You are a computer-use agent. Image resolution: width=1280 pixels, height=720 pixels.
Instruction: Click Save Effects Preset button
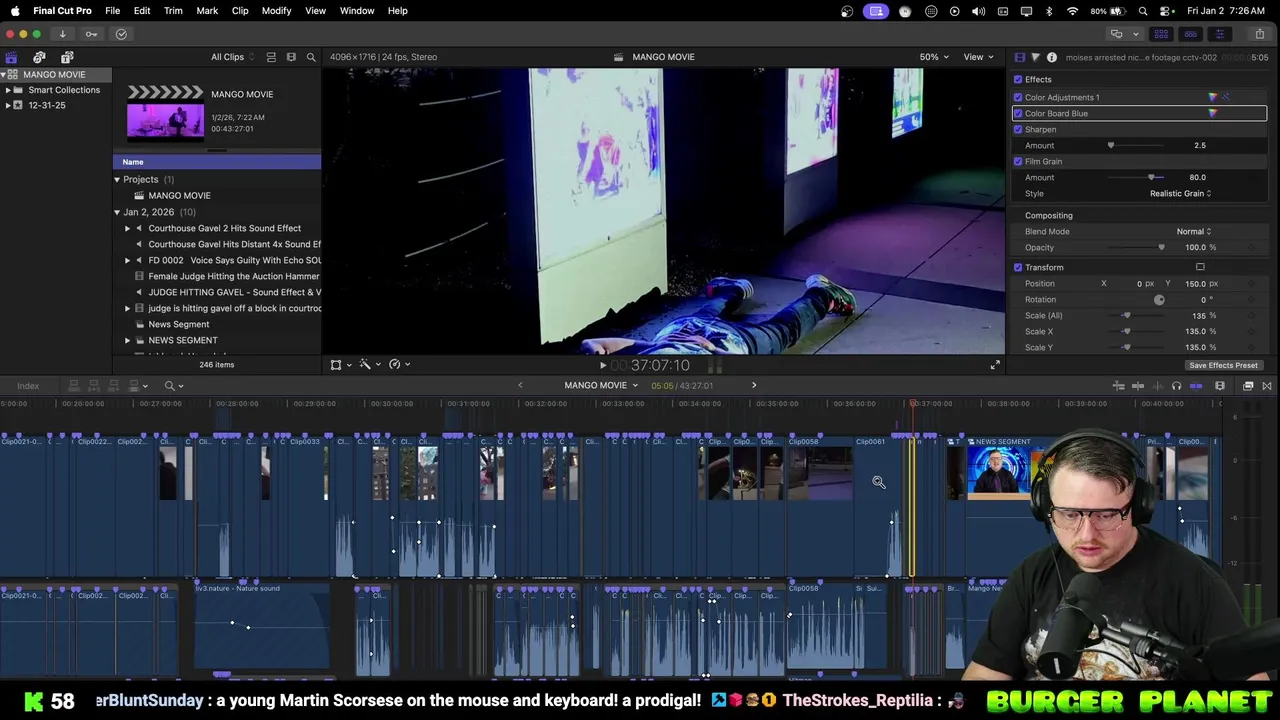point(1223,365)
